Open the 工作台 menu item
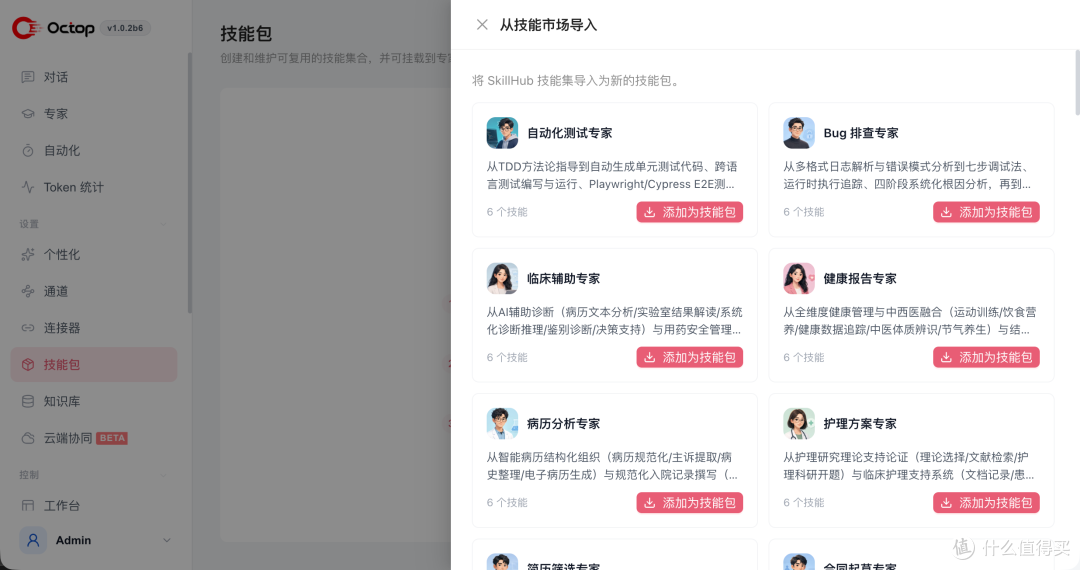The image size is (1080, 570). click(94, 505)
